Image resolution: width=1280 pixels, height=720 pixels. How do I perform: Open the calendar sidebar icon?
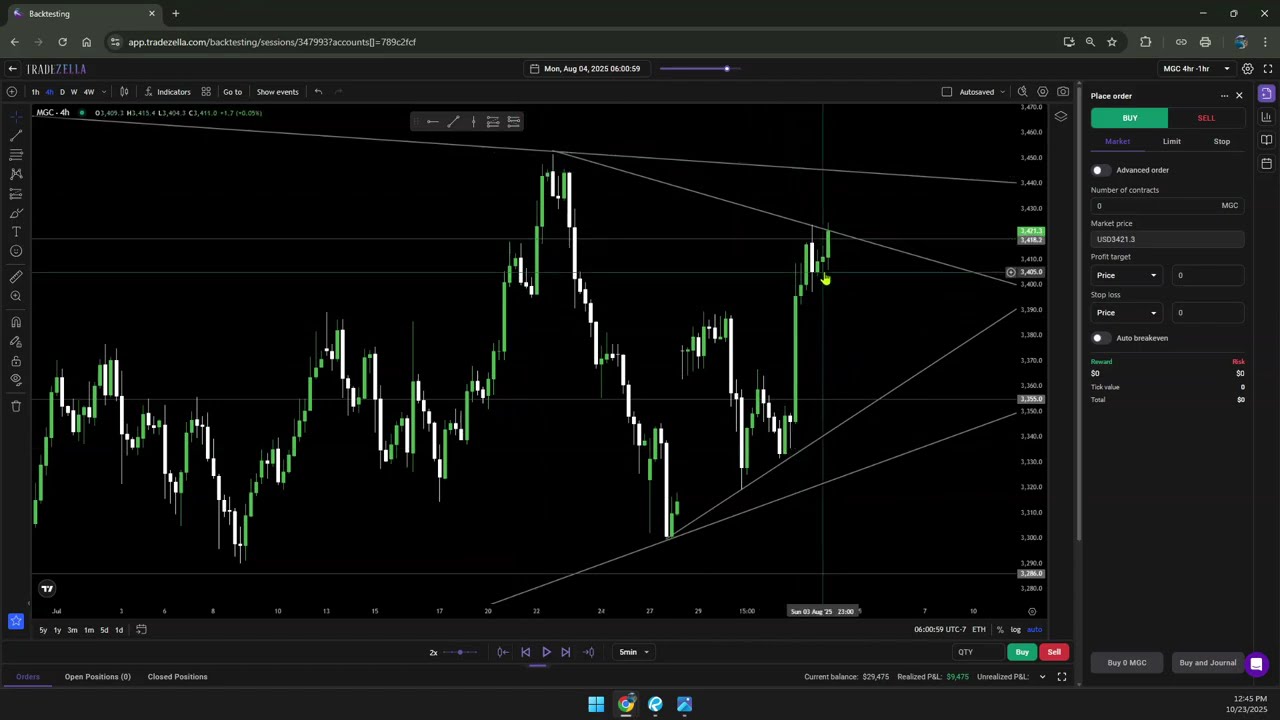coord(1266,163)
